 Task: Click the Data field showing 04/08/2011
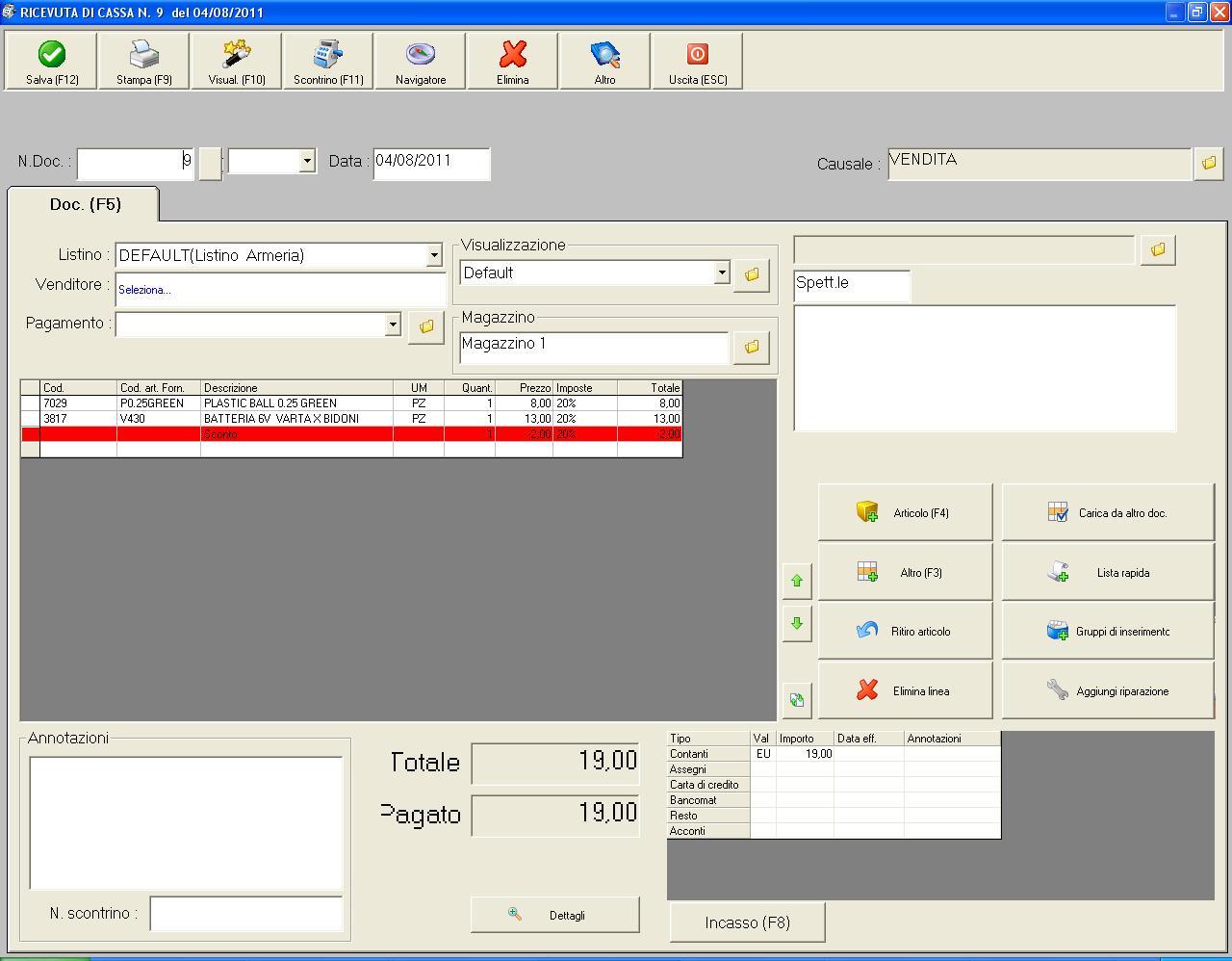431,163
